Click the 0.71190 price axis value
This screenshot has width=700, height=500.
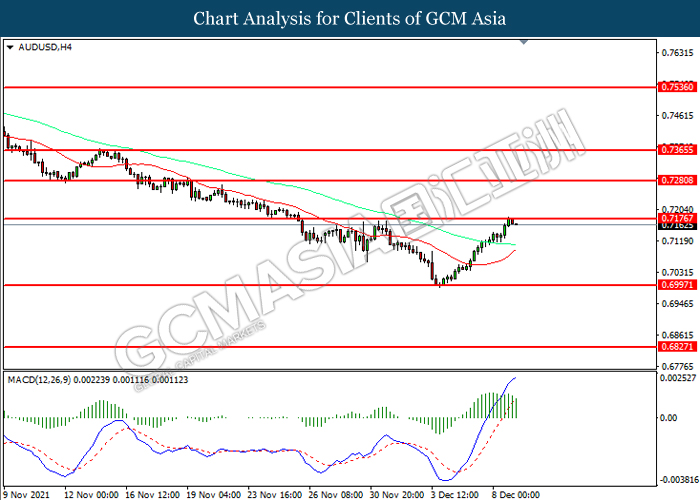pos(678,241)
